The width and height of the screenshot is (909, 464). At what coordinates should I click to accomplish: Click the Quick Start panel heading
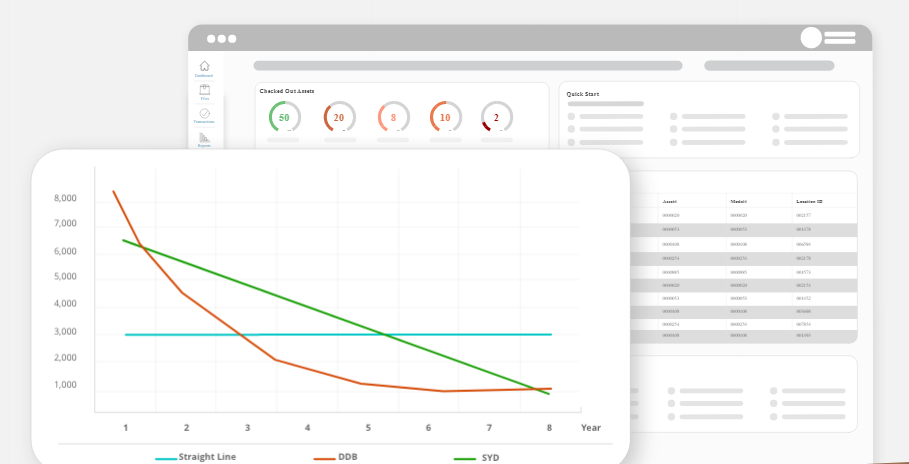click(583, 93)
